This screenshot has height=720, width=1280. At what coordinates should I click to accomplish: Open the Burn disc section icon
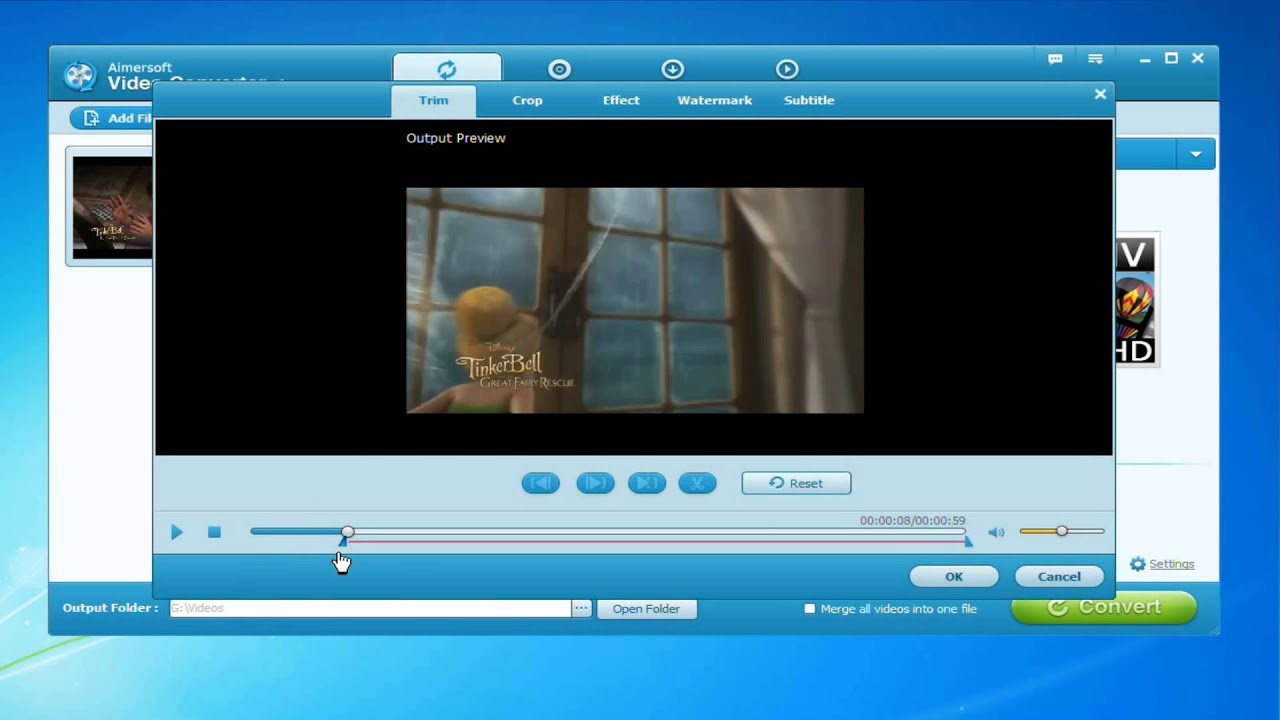pyautogui.click(x=559, y=69)
